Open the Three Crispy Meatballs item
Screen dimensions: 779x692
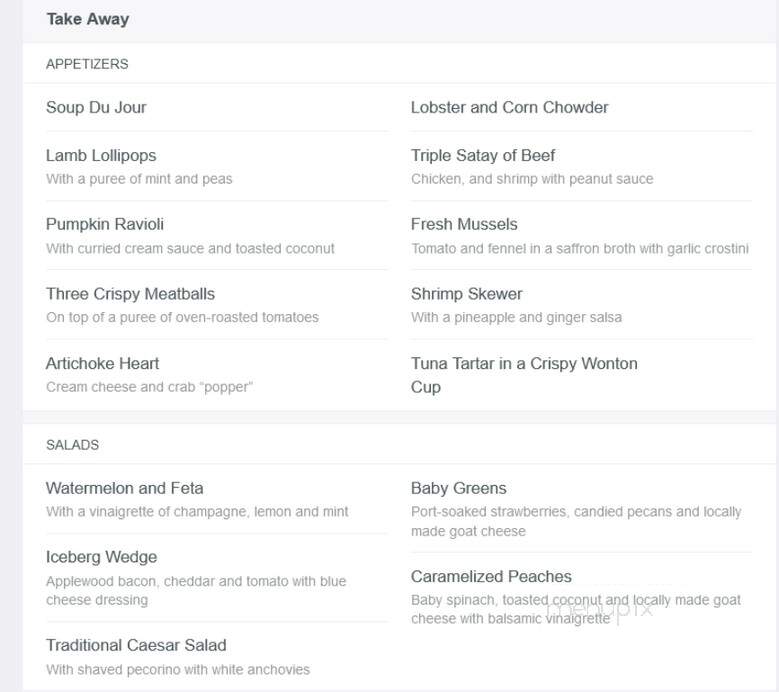[x=130, y=294]
